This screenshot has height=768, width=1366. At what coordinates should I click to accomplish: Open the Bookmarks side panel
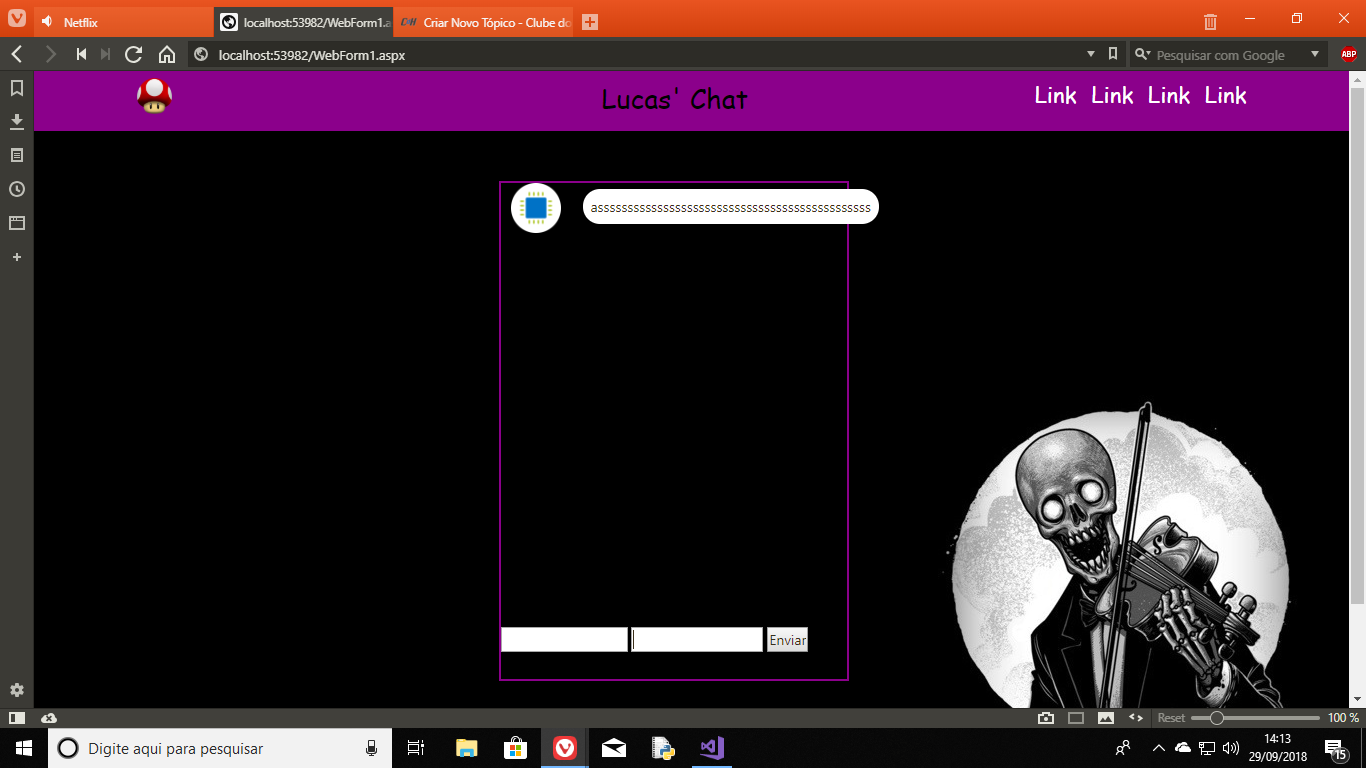pyautogui.click(x=17, y=88)
